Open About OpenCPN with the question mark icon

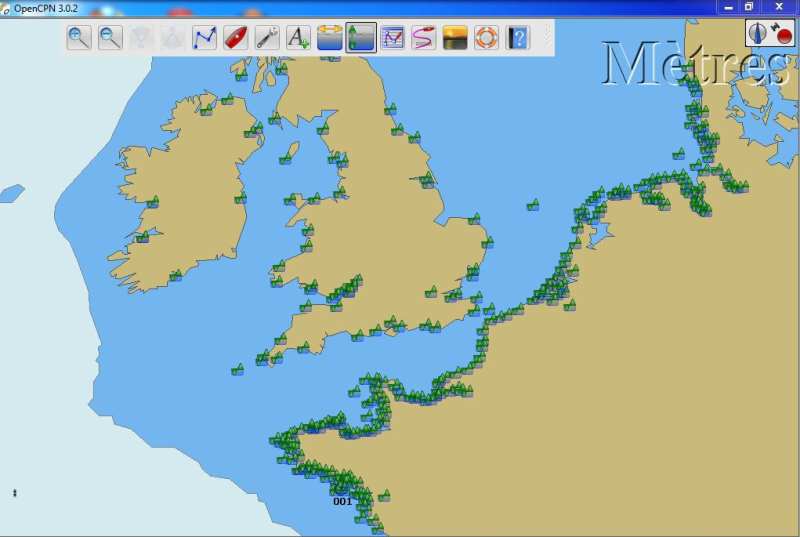(518, 37)
